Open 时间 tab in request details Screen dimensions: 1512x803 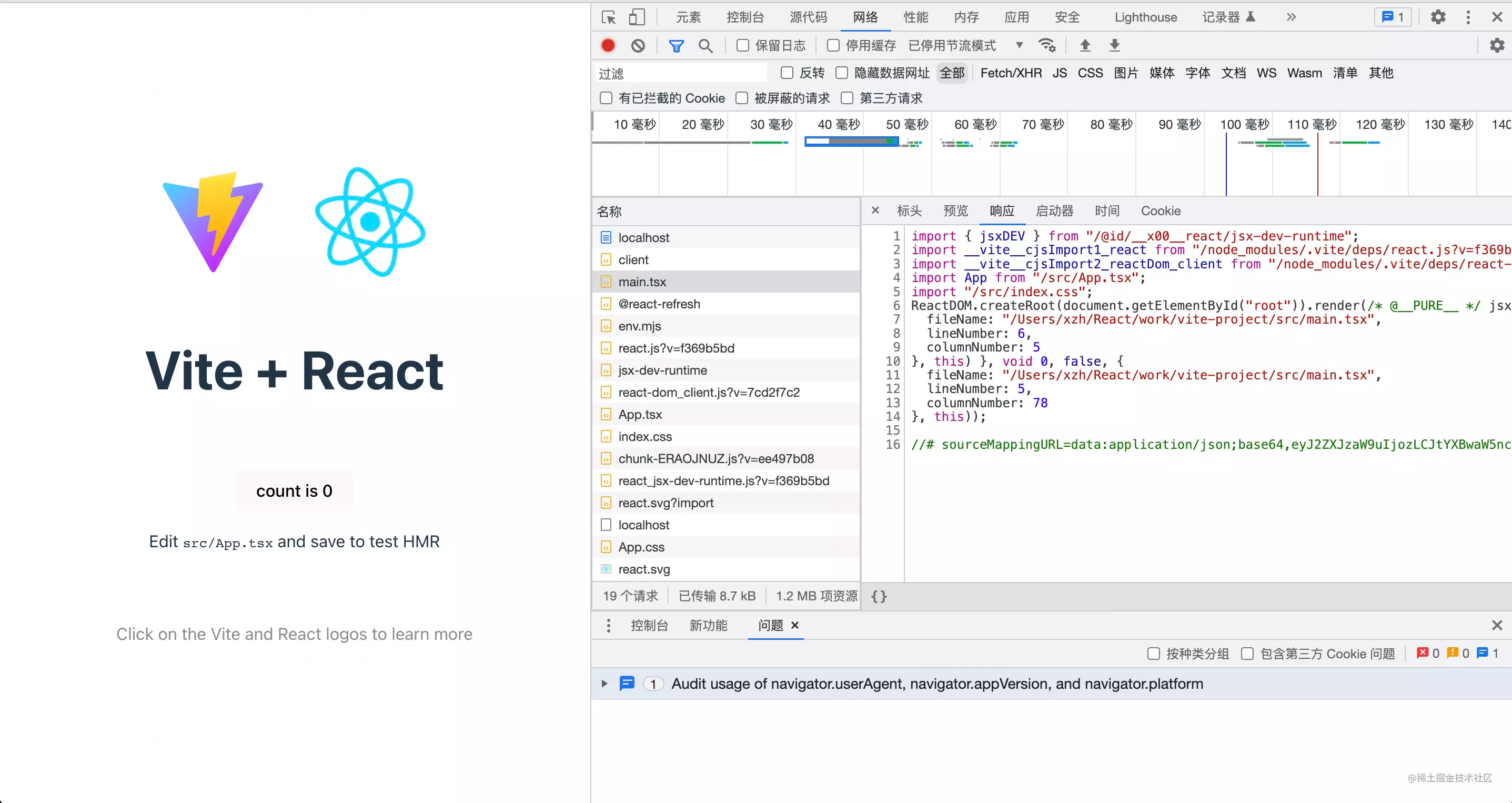click(x=1107, y=210)
